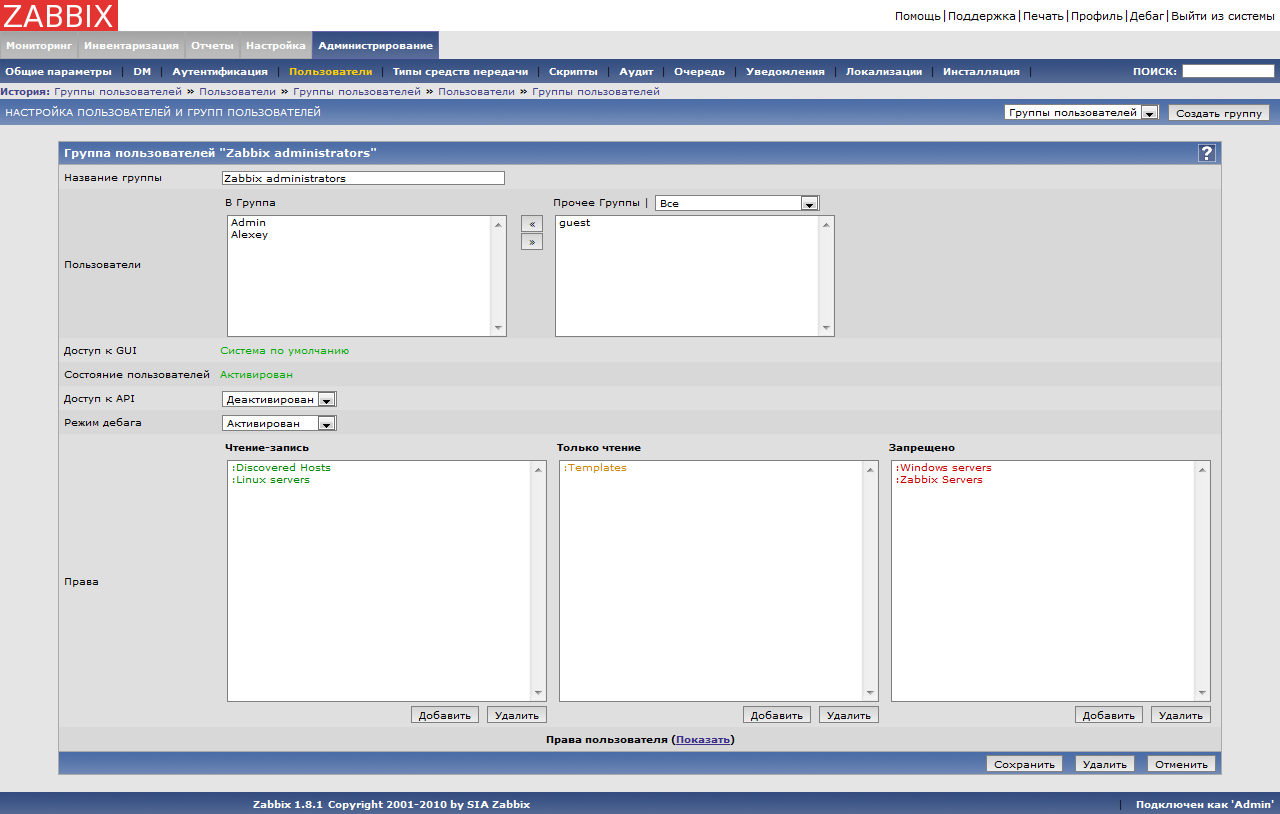The height and width of the screenshot is (814, 1280).
Task: Click the Сохранить button
Action: coord(1024,764)
